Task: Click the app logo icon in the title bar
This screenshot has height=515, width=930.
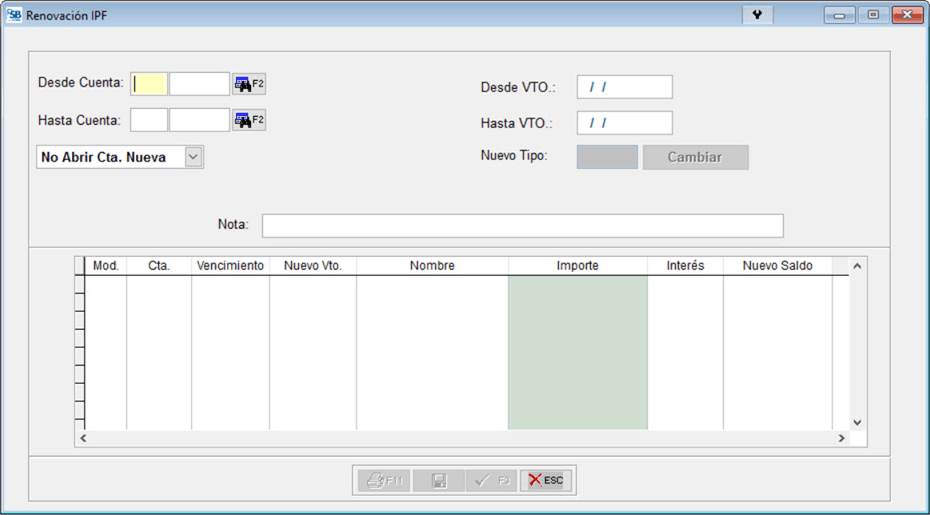Action: 14,15
